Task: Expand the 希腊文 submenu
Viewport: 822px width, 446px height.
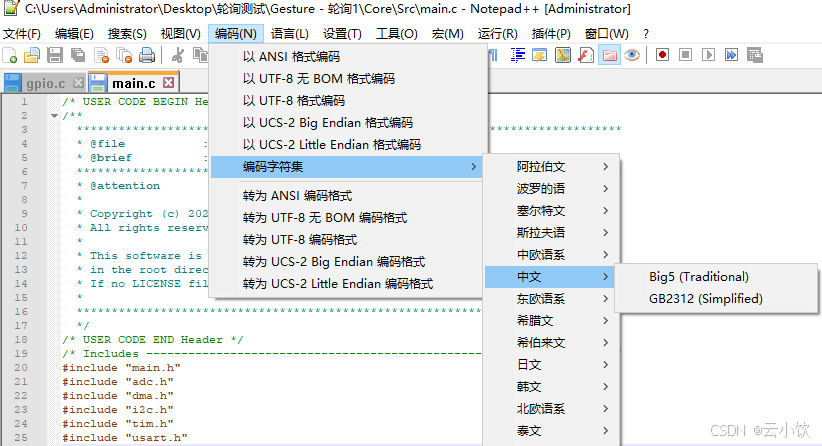Action: (551, 321)
